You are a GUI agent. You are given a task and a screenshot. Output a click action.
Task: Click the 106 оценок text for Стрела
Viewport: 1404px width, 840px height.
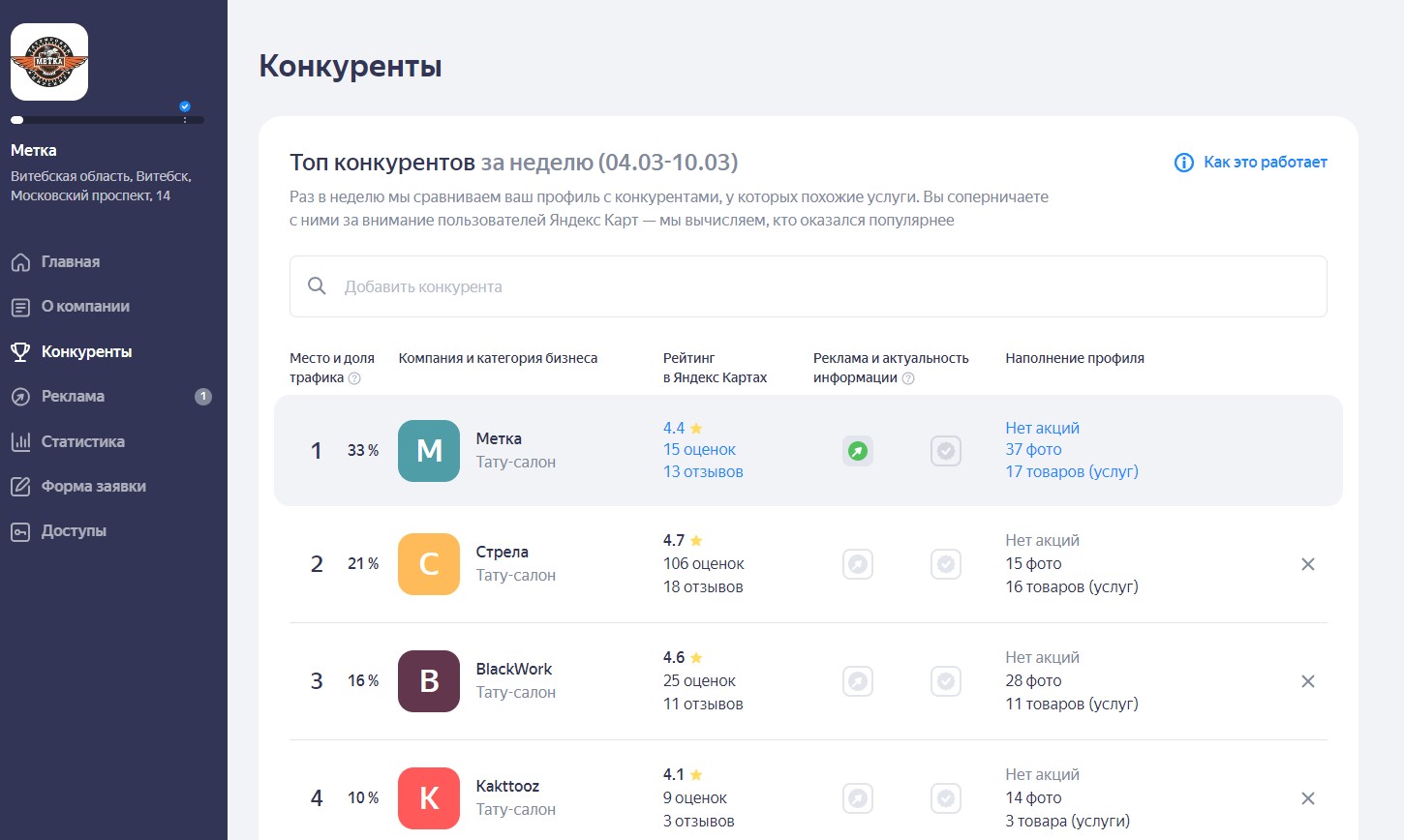(704, 564)
